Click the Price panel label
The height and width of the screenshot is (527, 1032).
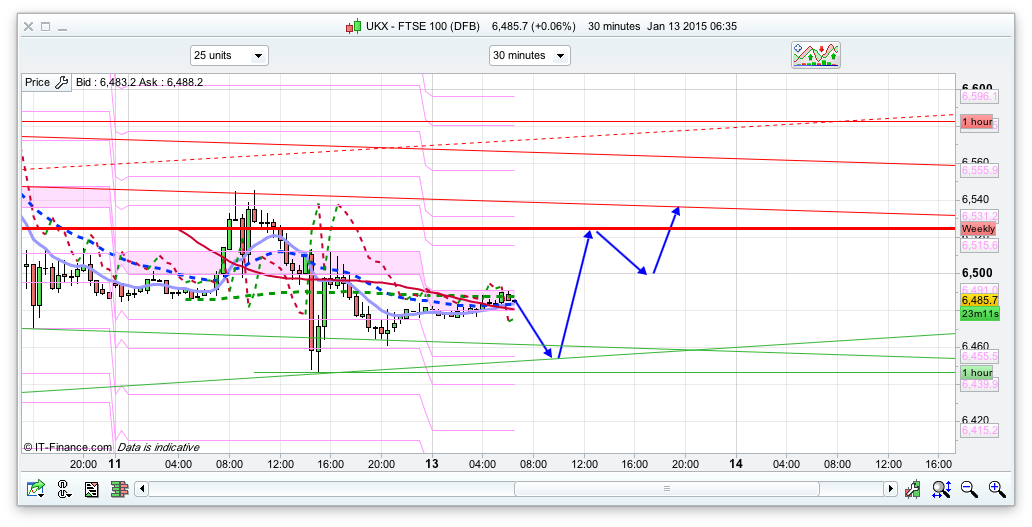(x=37, y=82)
